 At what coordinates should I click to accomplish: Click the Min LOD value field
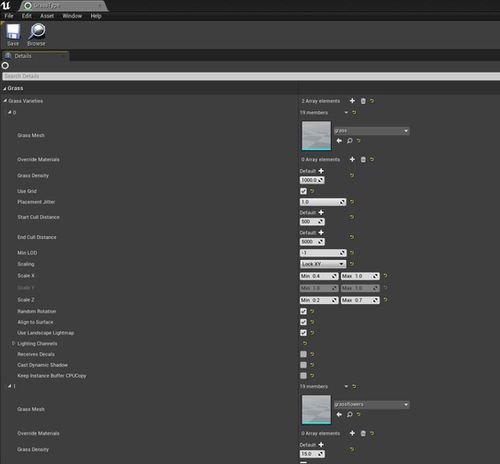pos(323,253)
